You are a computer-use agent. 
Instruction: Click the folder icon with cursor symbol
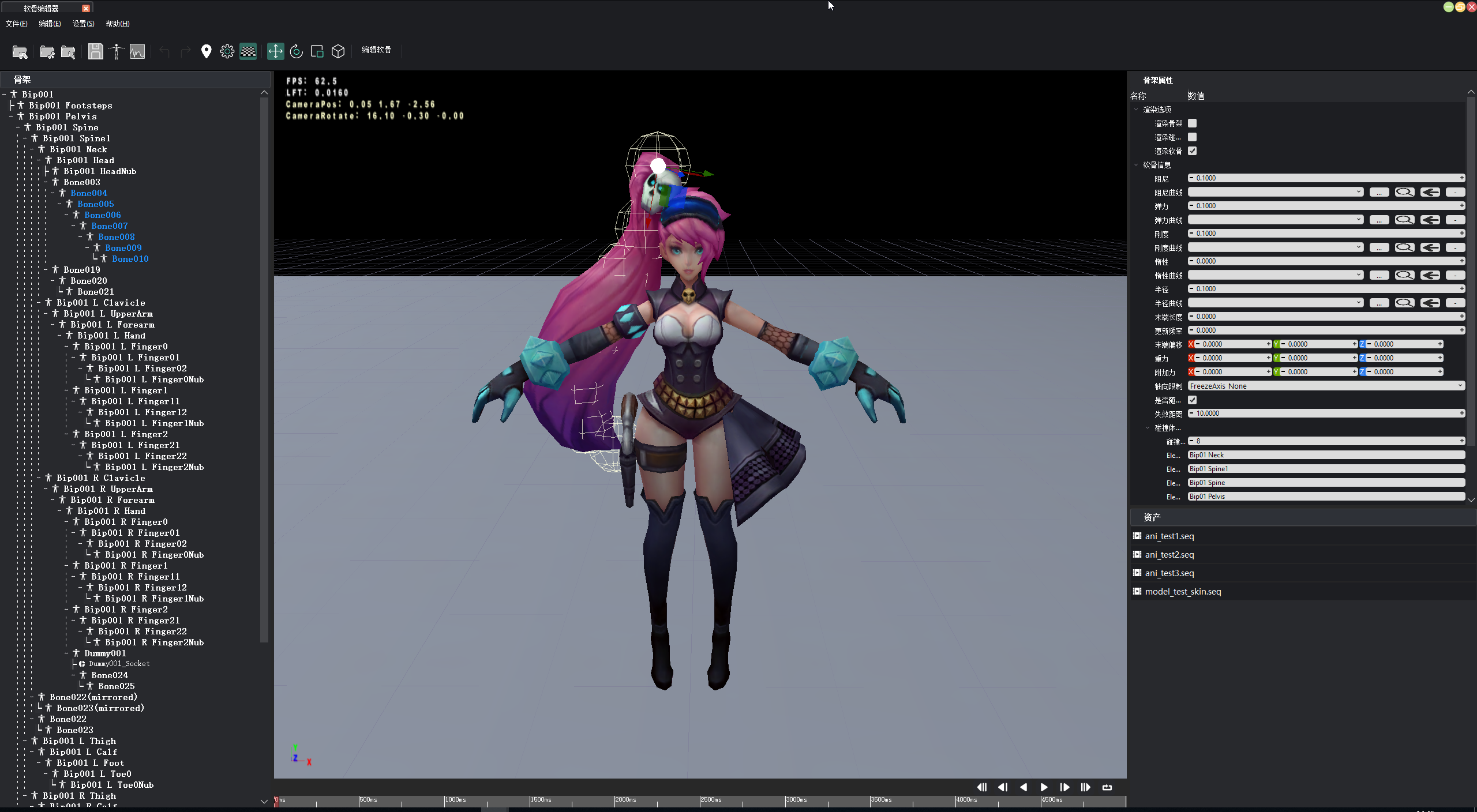68,52
